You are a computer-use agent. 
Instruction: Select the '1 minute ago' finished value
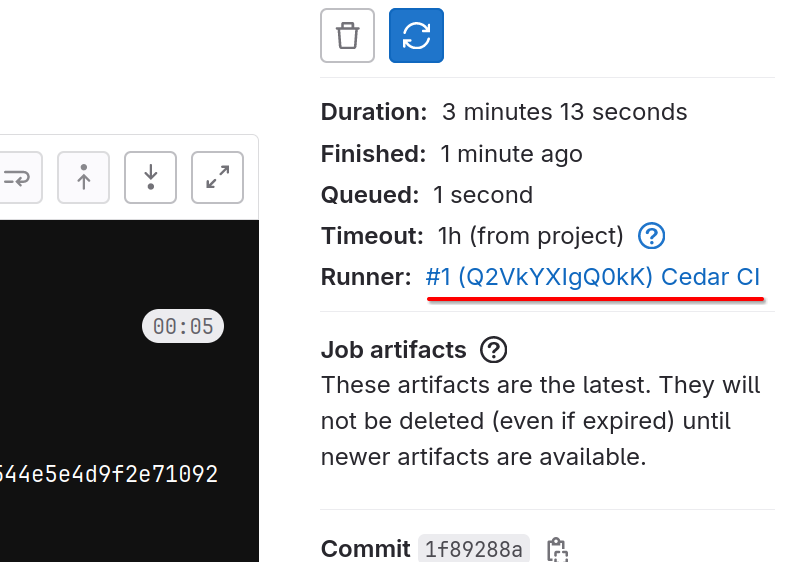(x=511, y=154)
